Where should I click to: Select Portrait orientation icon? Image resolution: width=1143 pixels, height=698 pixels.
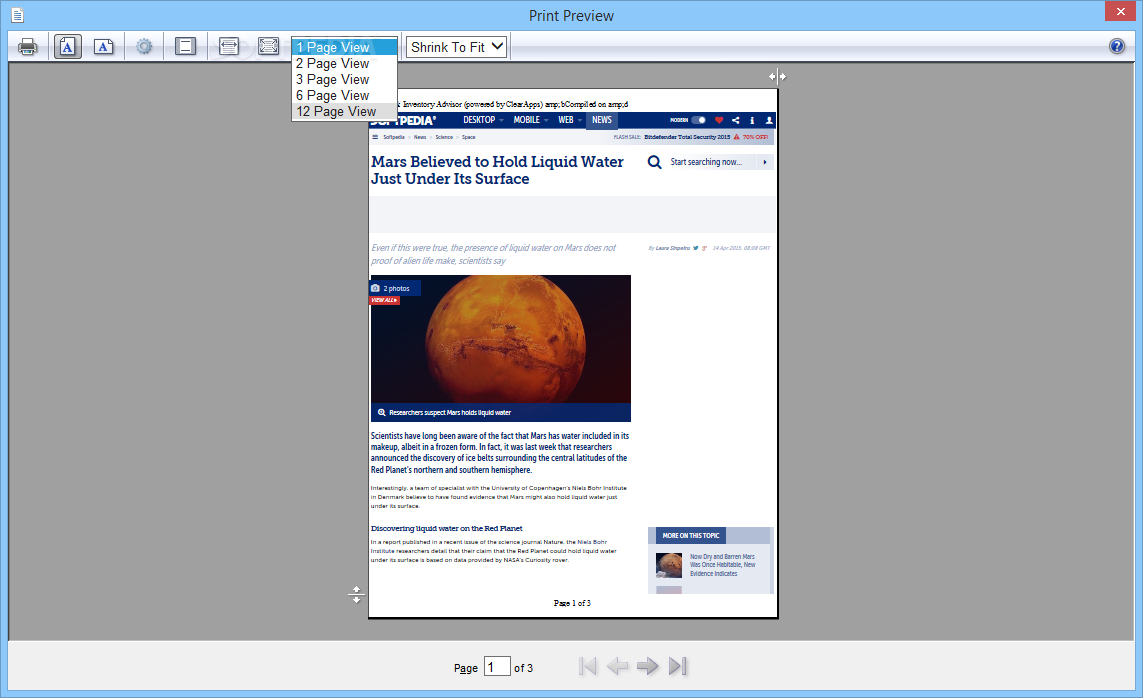pyautogui.click(x=67, y=47)
